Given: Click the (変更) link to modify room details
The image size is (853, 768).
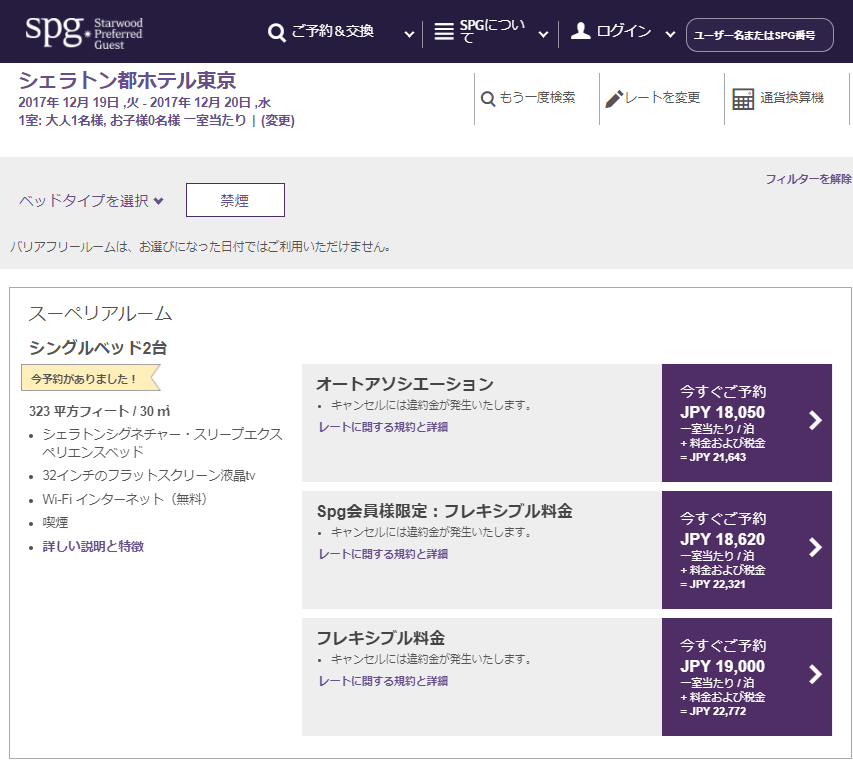Looking at the screenshot, I should [x=278, y=121].
